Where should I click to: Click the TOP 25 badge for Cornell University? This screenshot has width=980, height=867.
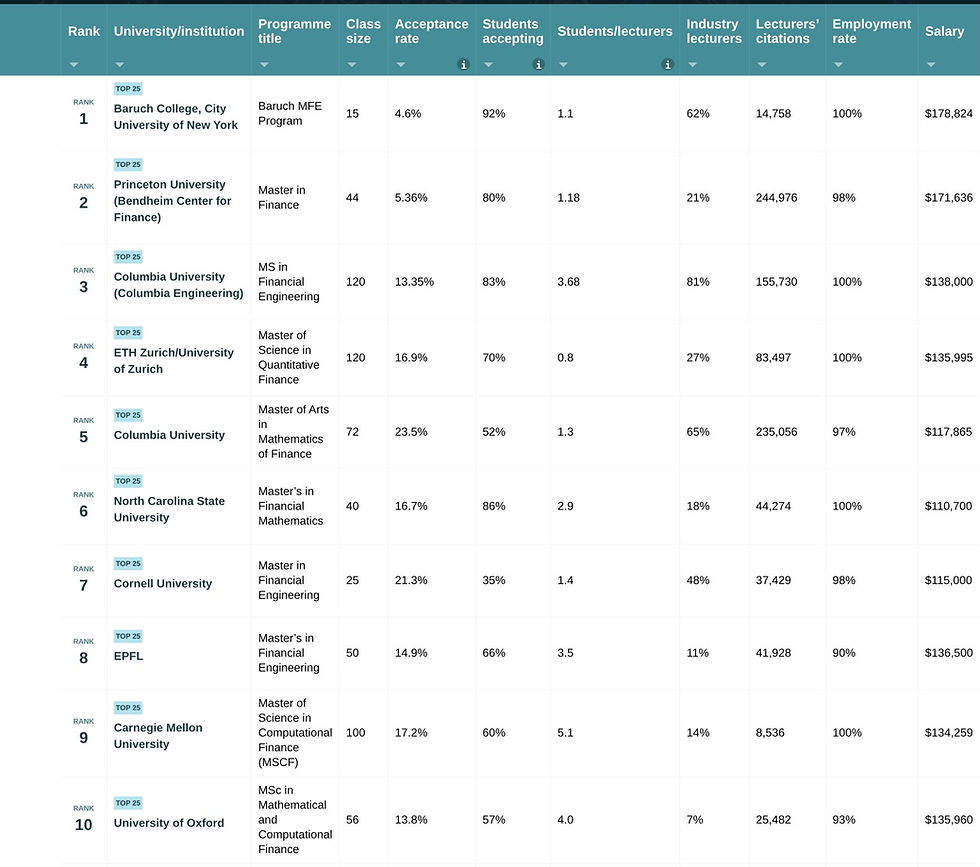(x=128, y=563)
